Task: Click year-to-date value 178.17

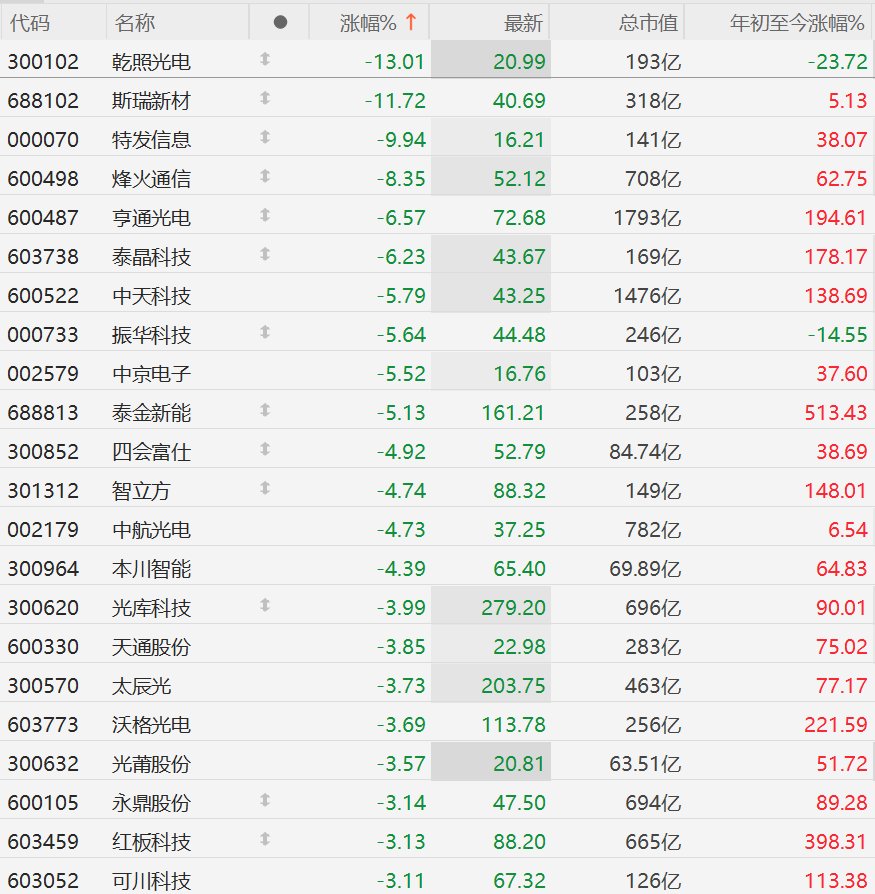Action: coord(836,257)
